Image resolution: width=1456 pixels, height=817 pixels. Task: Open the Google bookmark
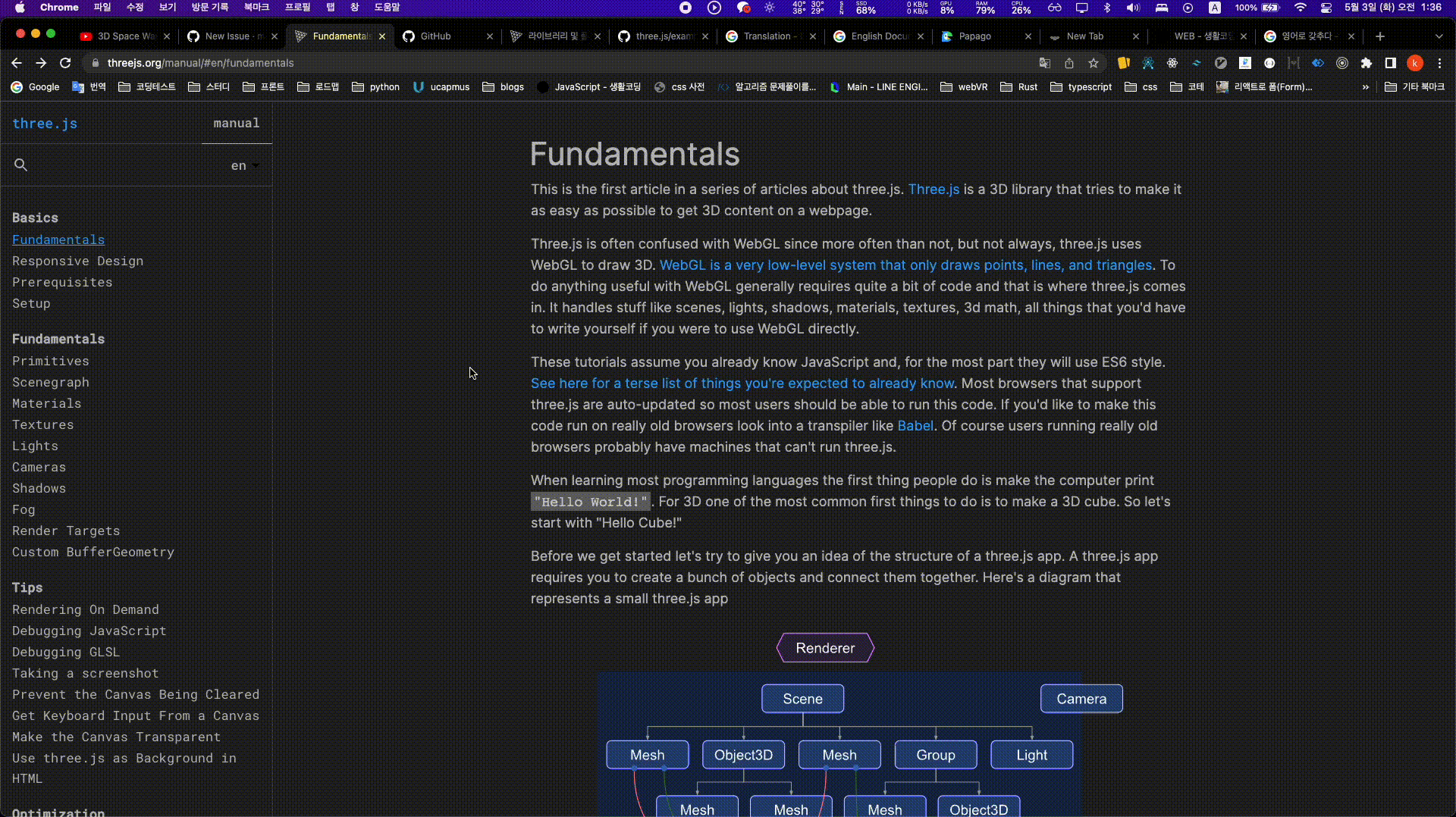[35, 87]
